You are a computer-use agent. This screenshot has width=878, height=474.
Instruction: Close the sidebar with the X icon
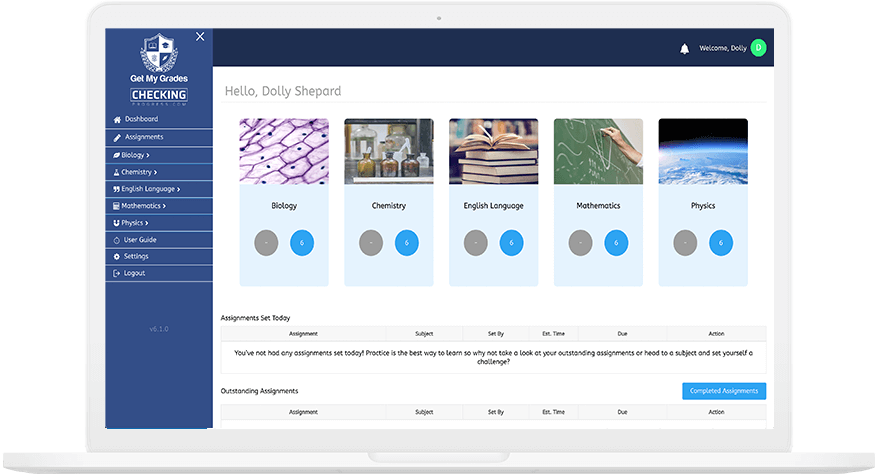[x=200, y=37]
